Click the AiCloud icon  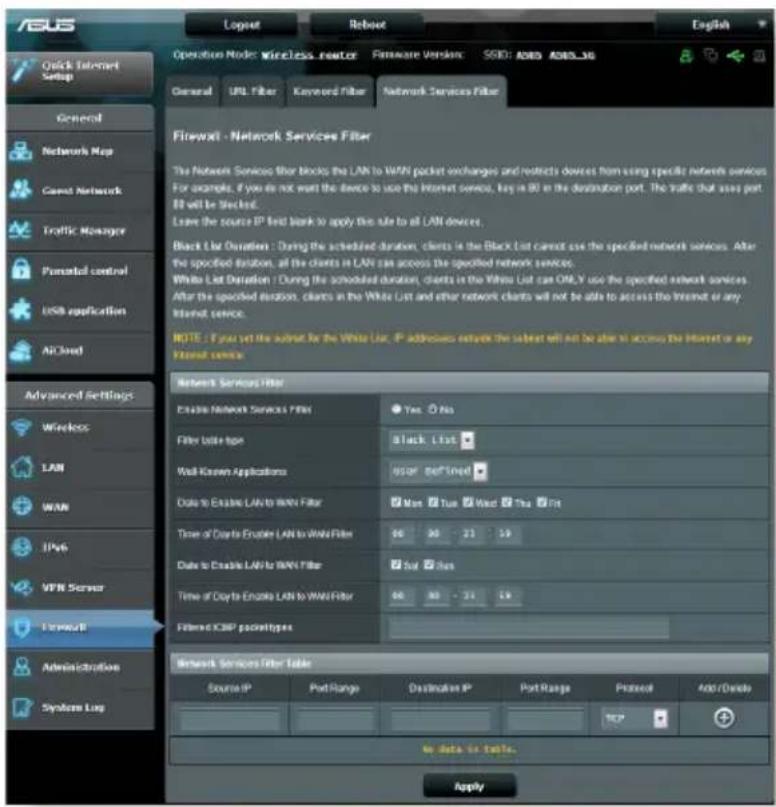click(21, 350)
